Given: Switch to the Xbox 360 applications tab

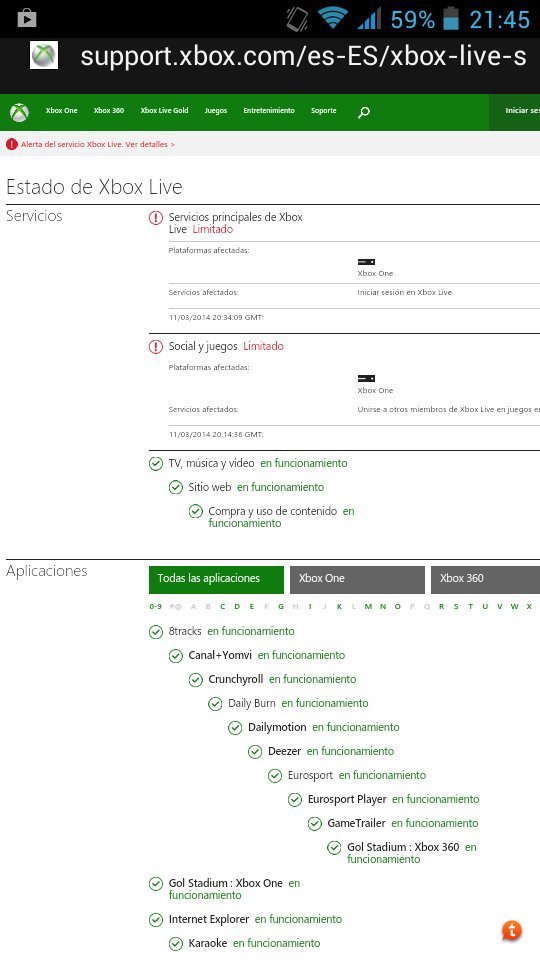Looking at the screenshot, I should (486, 579).
